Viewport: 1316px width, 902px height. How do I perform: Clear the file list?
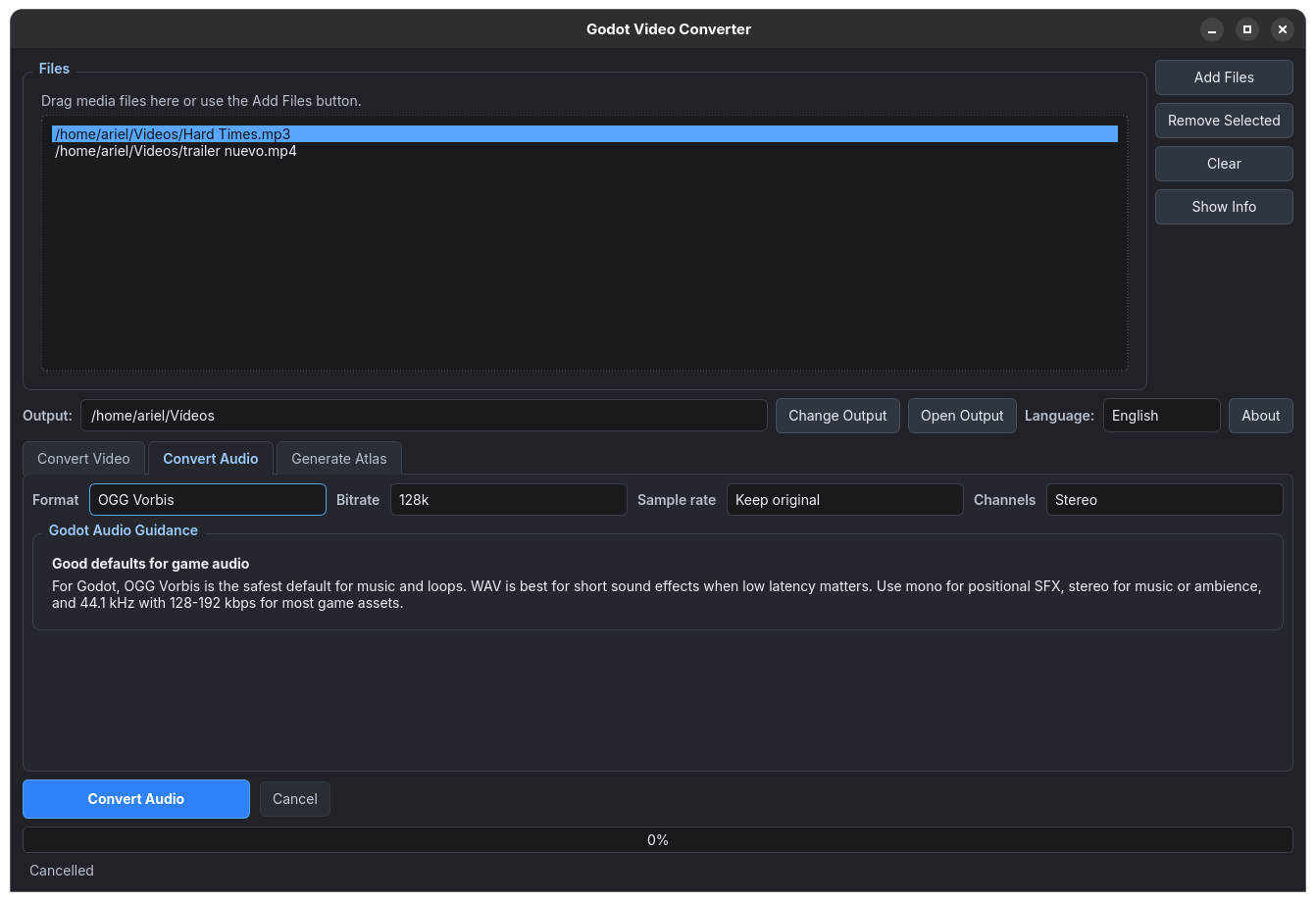coord(1224,164)
